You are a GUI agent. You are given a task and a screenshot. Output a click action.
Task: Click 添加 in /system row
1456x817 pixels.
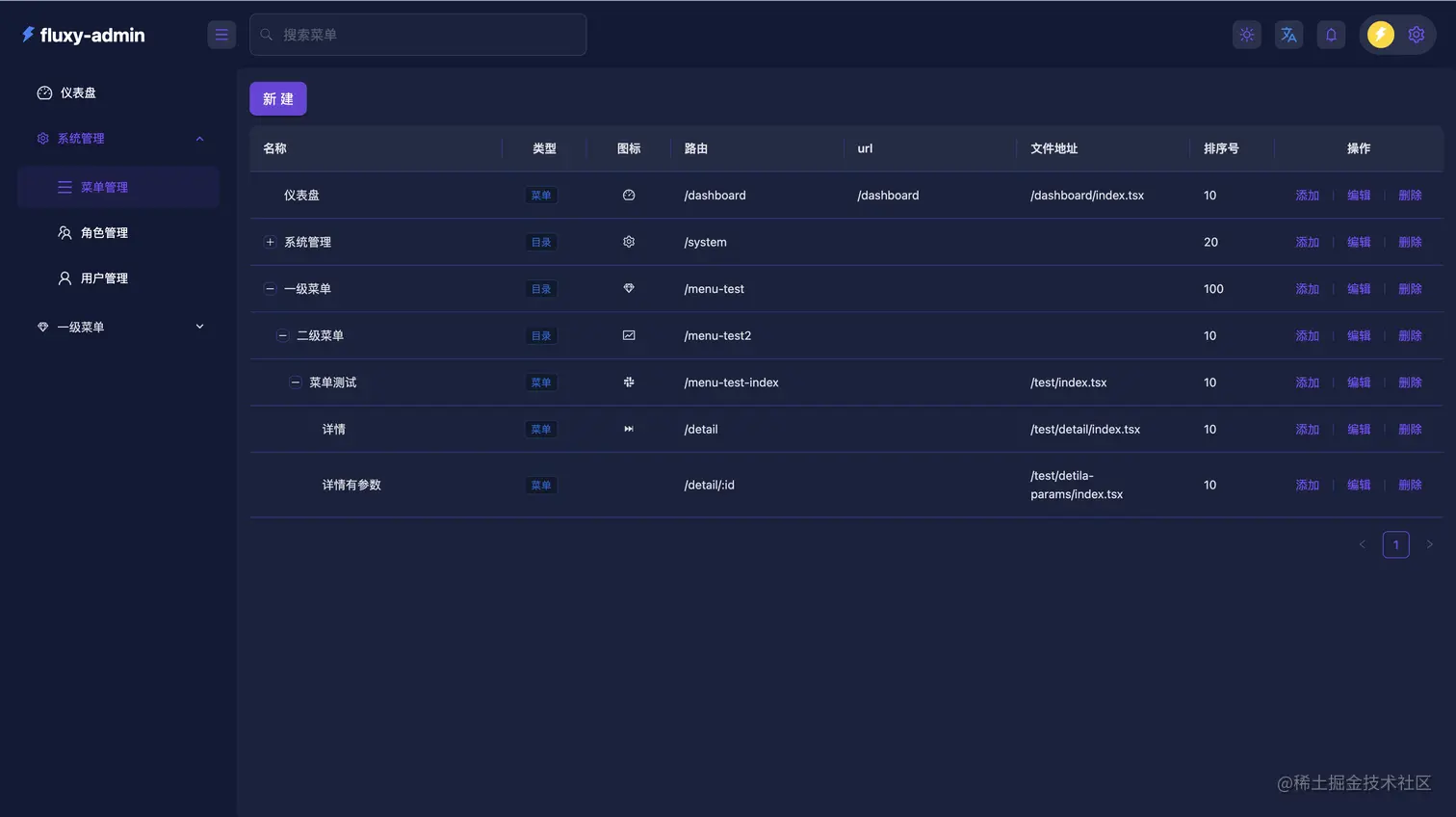pos(1307,242)
